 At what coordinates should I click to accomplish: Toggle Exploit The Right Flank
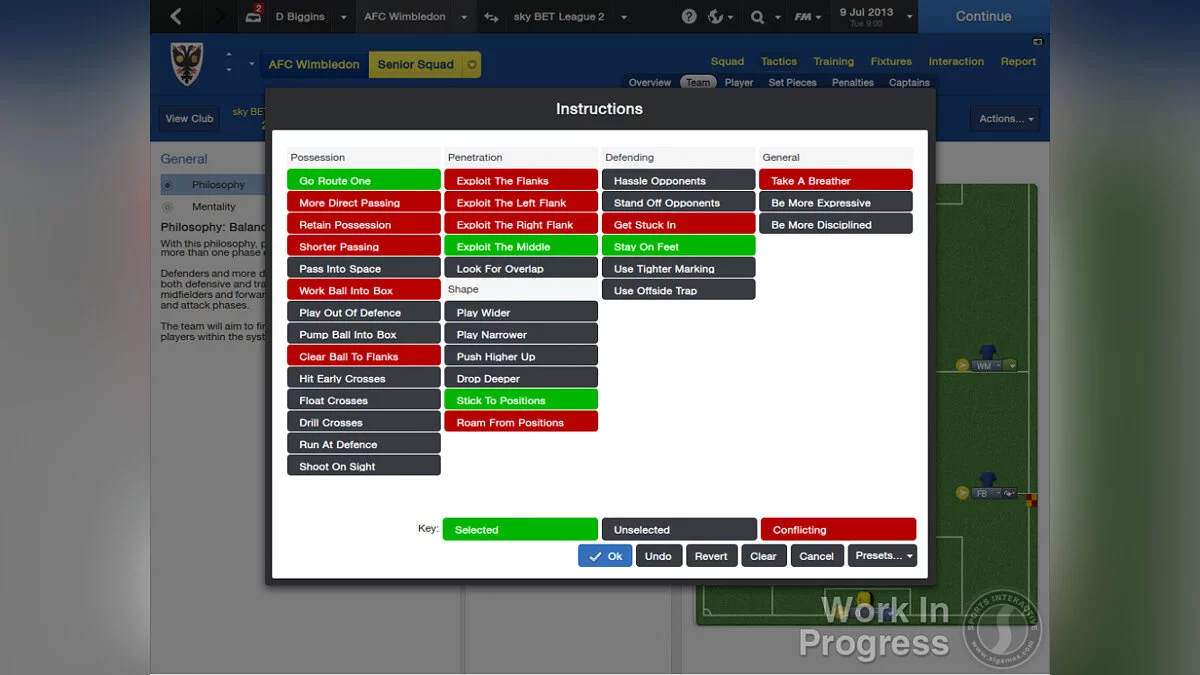point(521,224)
